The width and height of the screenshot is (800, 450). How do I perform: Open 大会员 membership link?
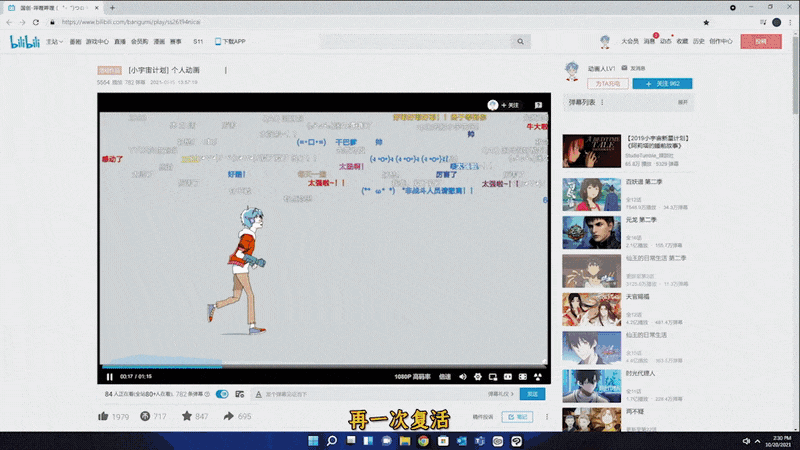click(x=630, y=42)
